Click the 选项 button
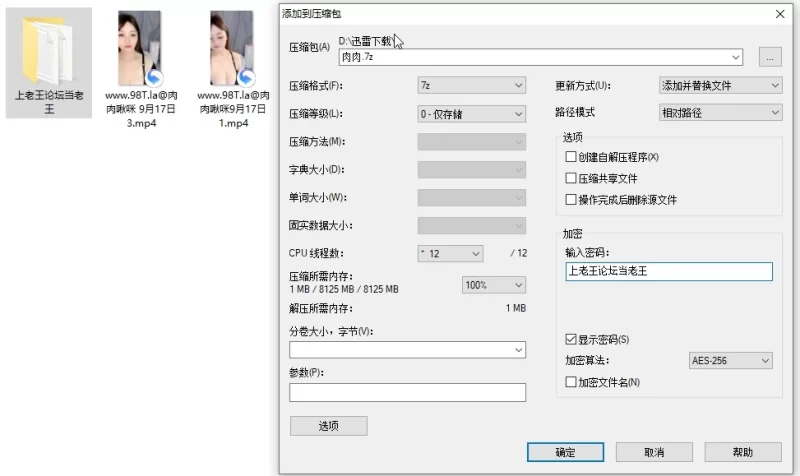 (x=329, y=426)
